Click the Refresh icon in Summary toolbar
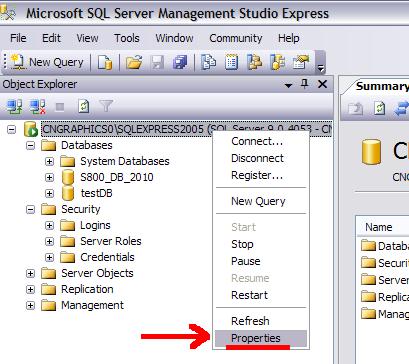The height and width of the screenshot is (364, 409). pyautogui.click(x=380, y=108)
